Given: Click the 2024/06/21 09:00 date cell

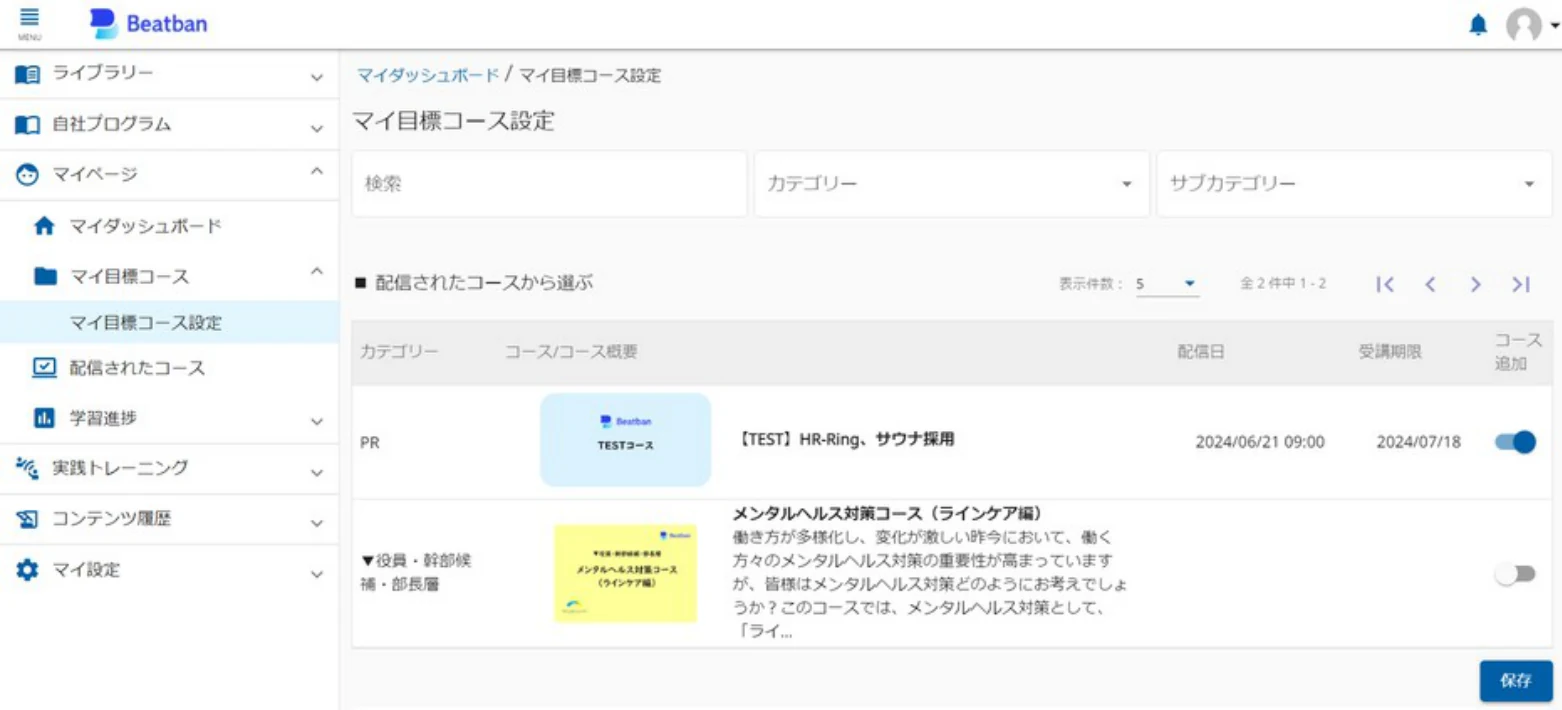Looking at the screenshot, I should click(1260, 442).
